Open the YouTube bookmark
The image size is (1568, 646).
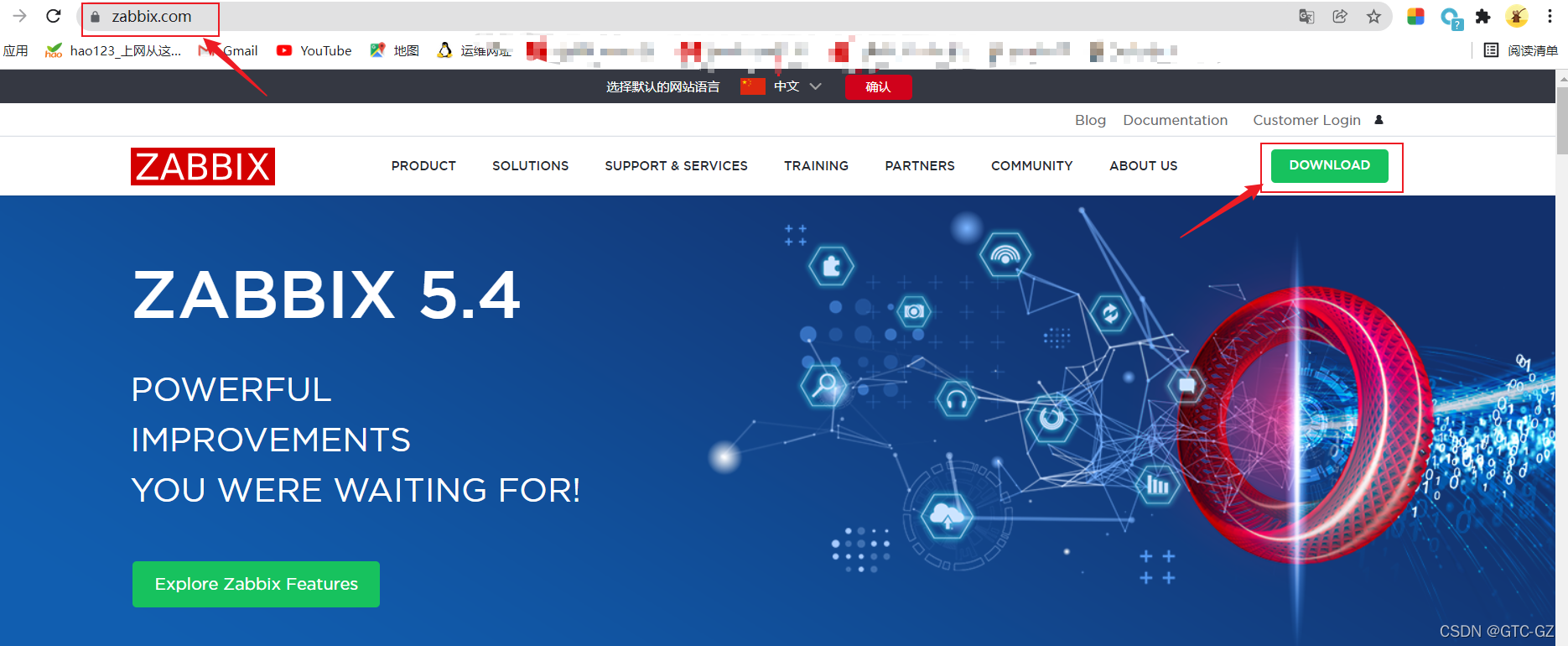(314, 50)
